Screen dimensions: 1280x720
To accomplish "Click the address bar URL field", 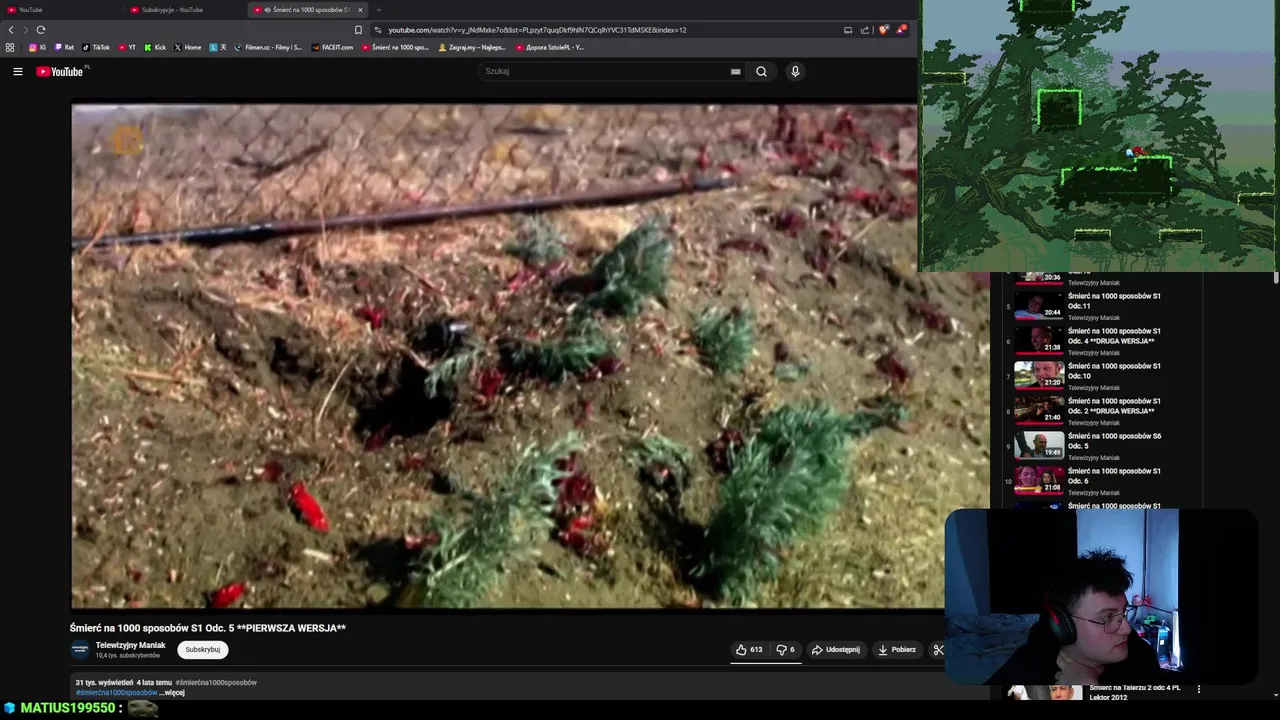I will [610, 30].
